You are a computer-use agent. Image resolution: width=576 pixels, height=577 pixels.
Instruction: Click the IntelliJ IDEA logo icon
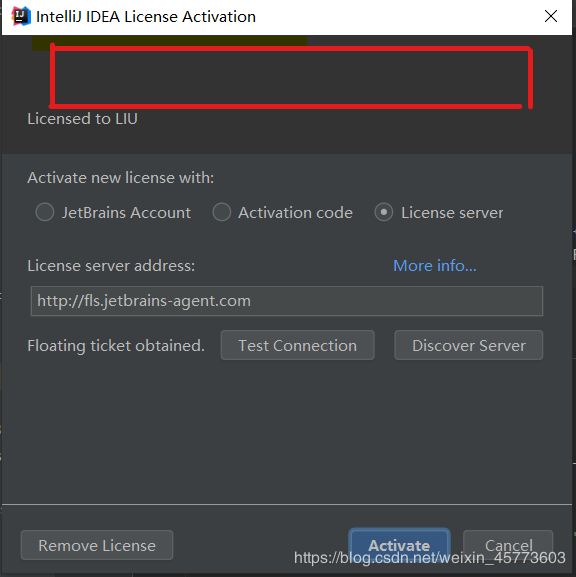[21, 16]
